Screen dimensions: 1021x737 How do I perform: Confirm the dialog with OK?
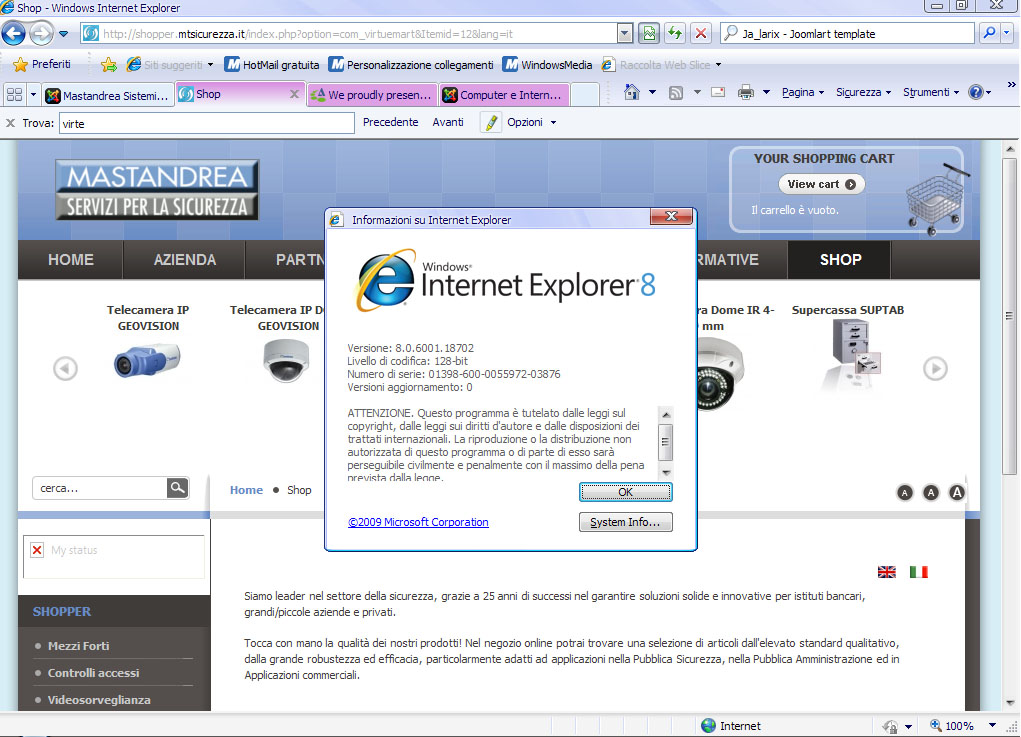[625, 492]
